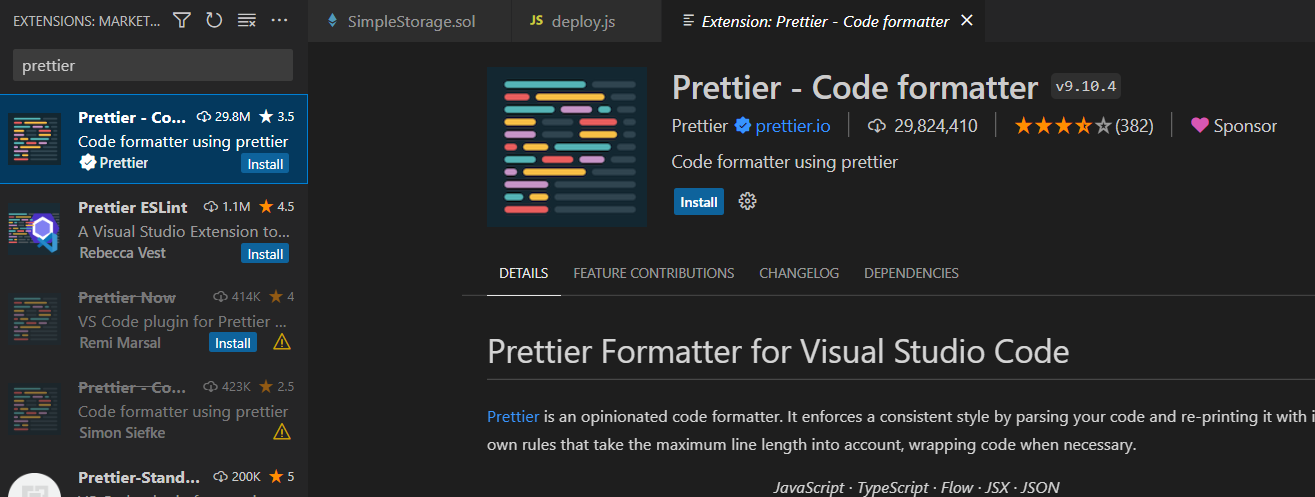Click warning icon on Simon Siefke extension

(x=282, y=432)
